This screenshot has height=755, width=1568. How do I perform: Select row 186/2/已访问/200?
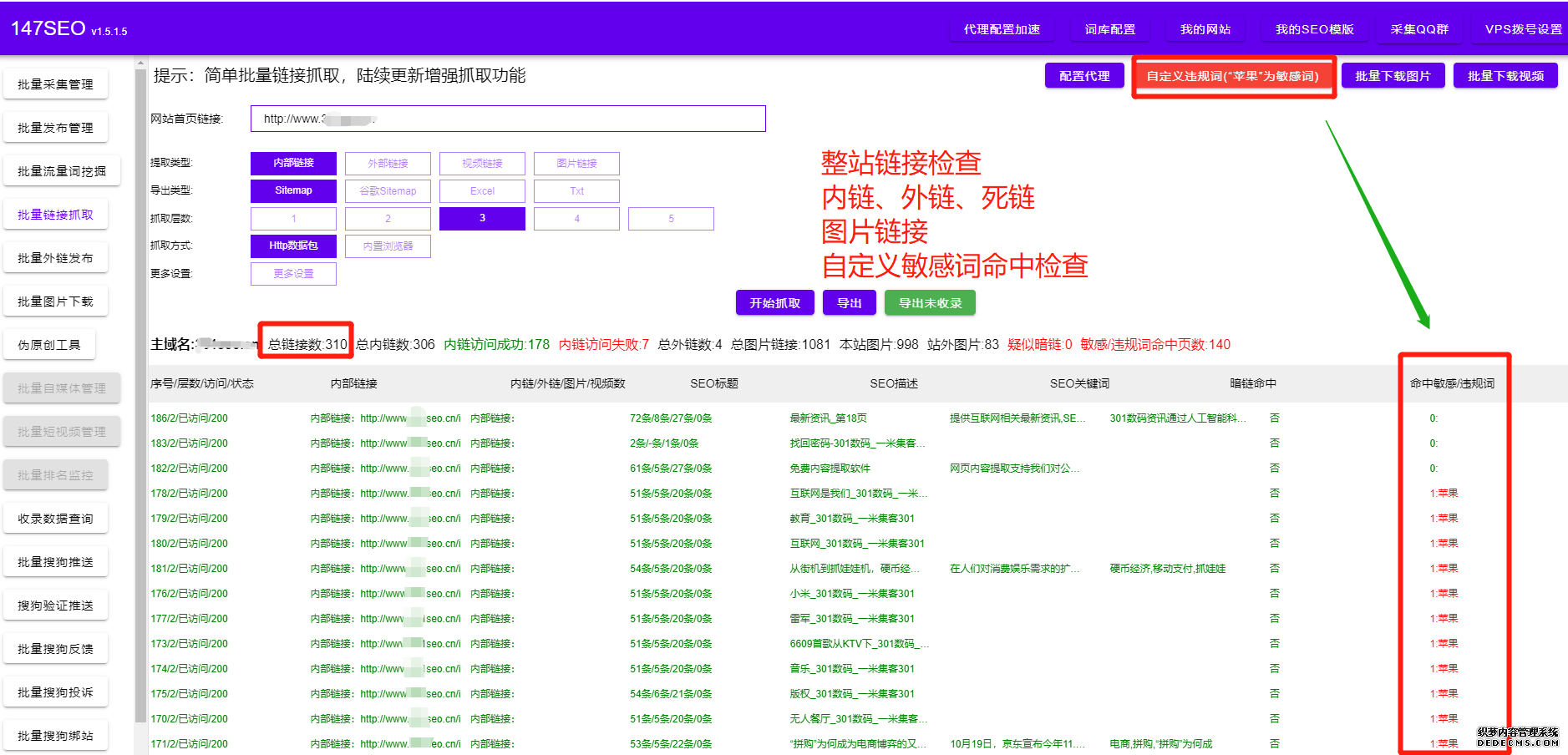[189, 418]
